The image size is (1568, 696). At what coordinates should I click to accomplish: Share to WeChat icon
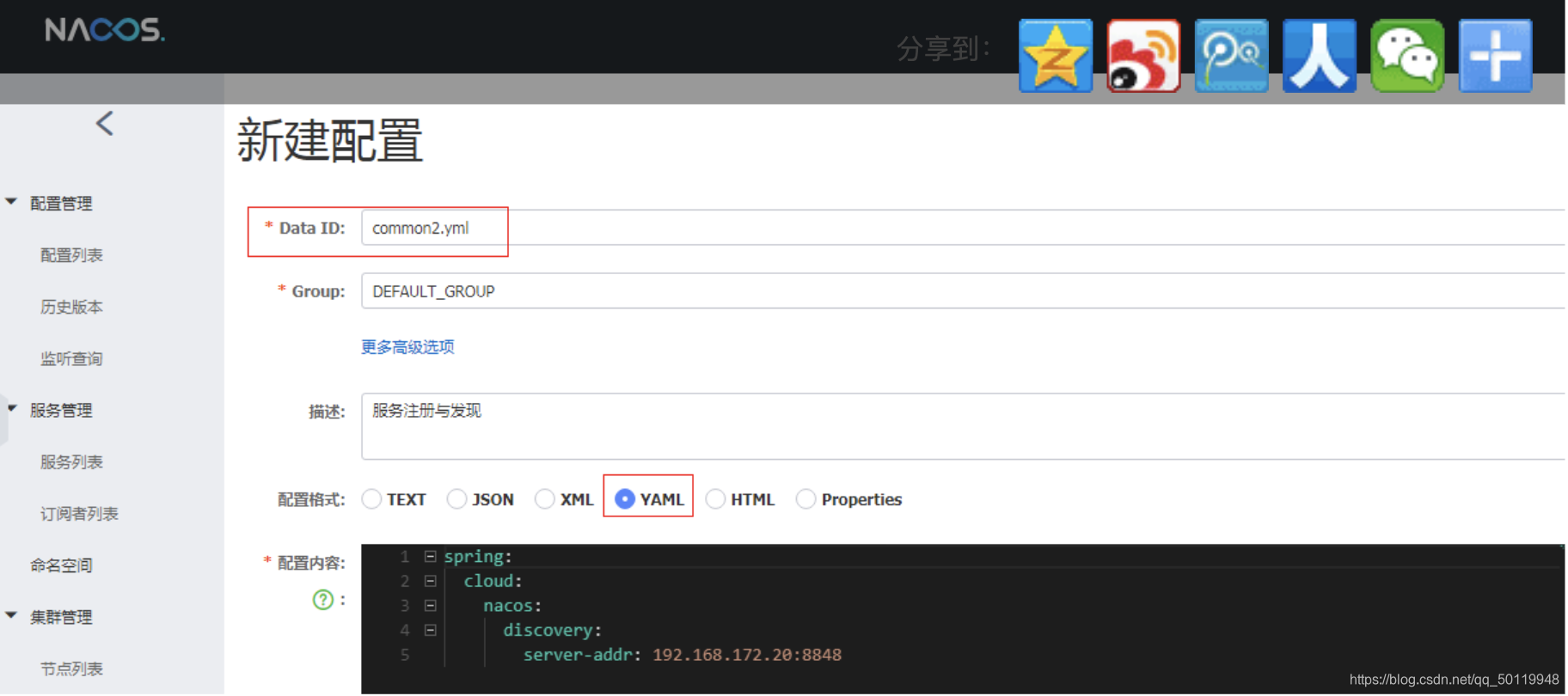click(x=1407, y=56)
